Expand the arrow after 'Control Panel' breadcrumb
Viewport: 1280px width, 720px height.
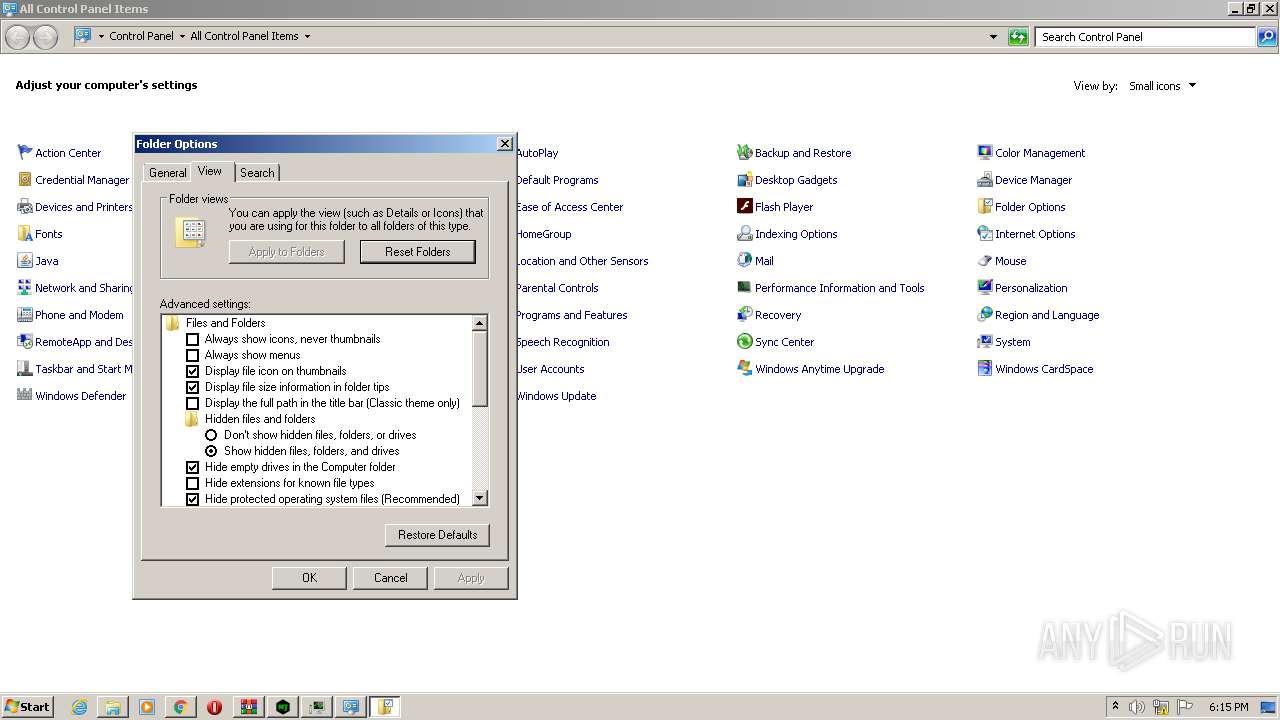click(x=182, y=36)
